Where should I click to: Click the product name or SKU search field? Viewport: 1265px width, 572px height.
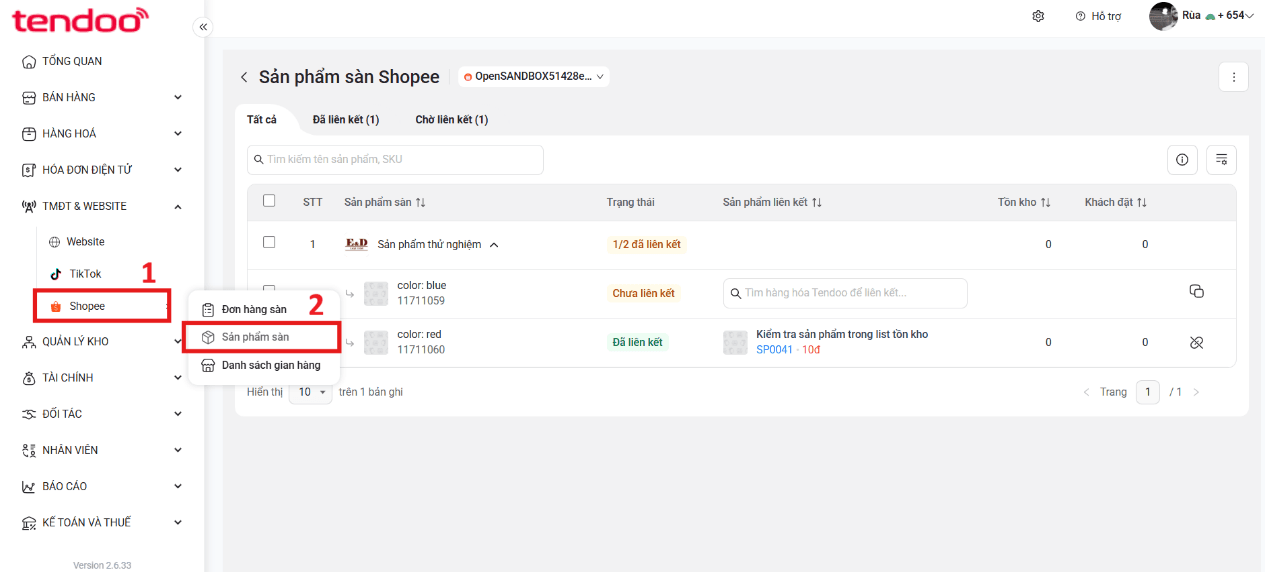pyautogui.click(x=395, y=160)
